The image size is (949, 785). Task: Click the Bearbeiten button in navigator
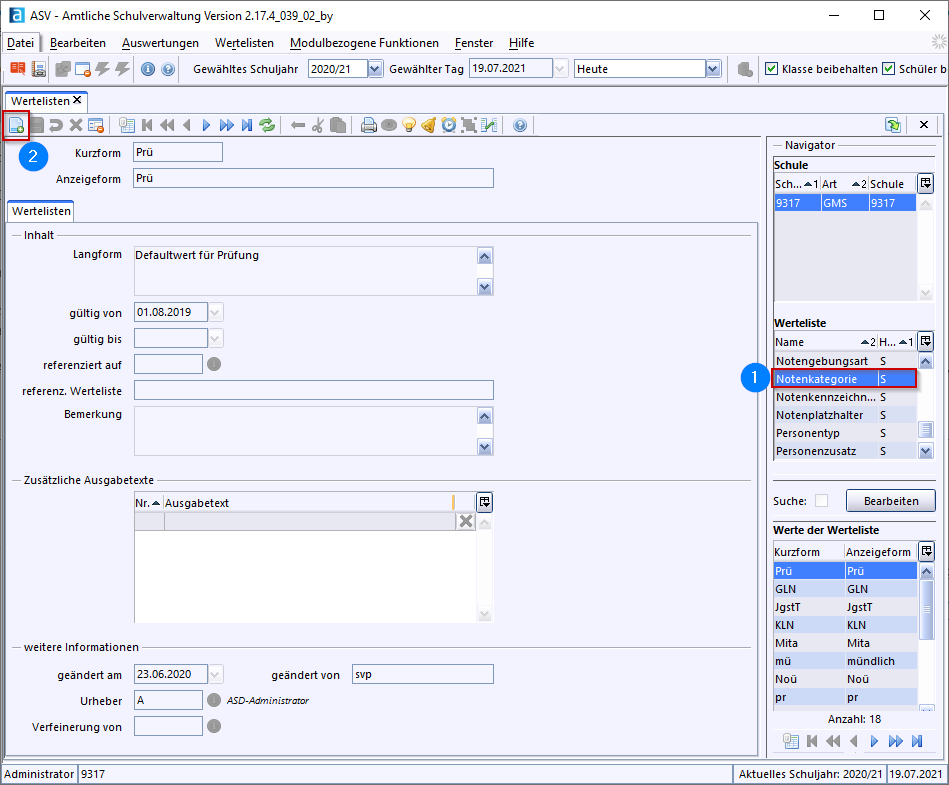point(890,501)
